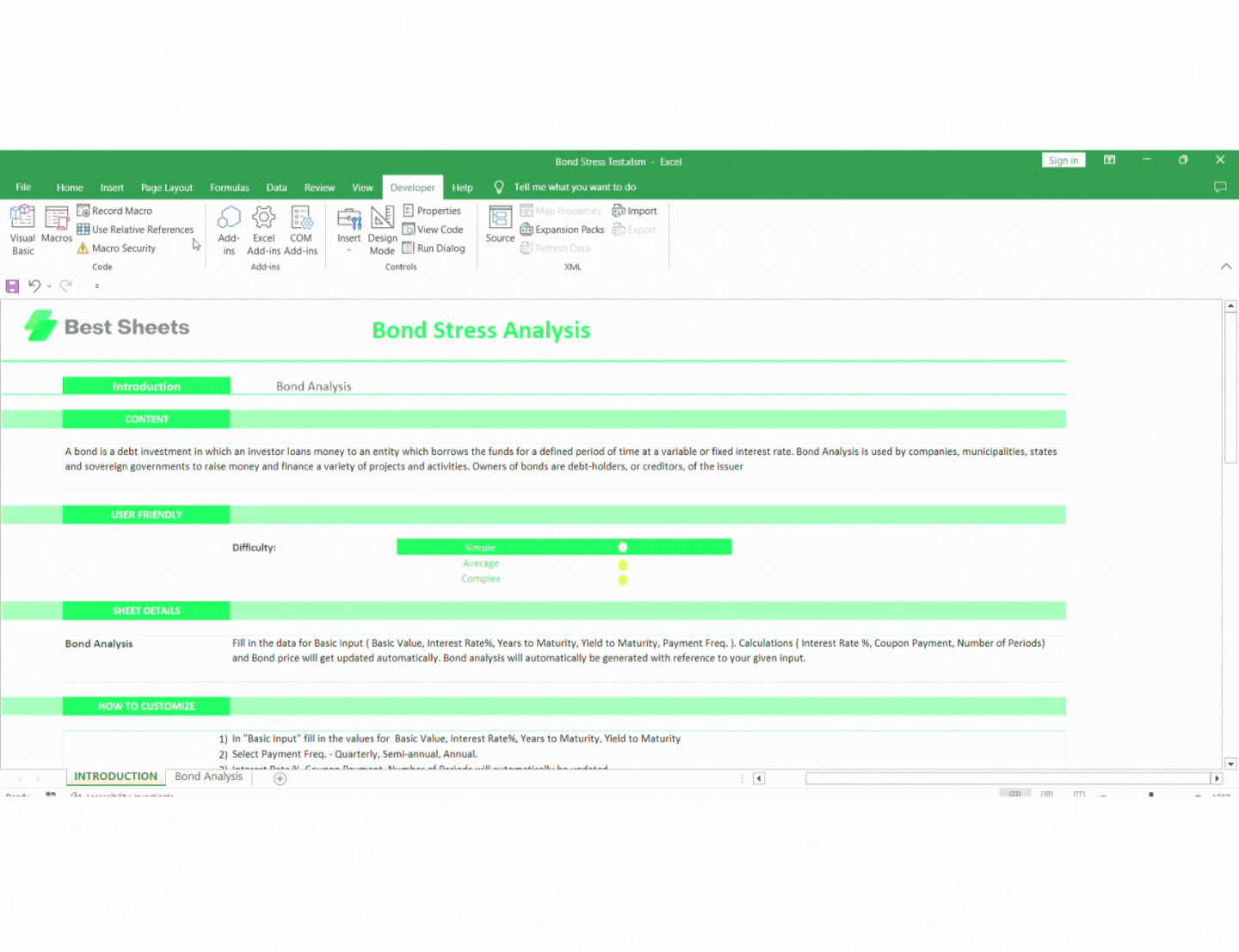Screen dimensions: 1239x952
Task: Click the Best Sheets logo
Action: (107, 327)
